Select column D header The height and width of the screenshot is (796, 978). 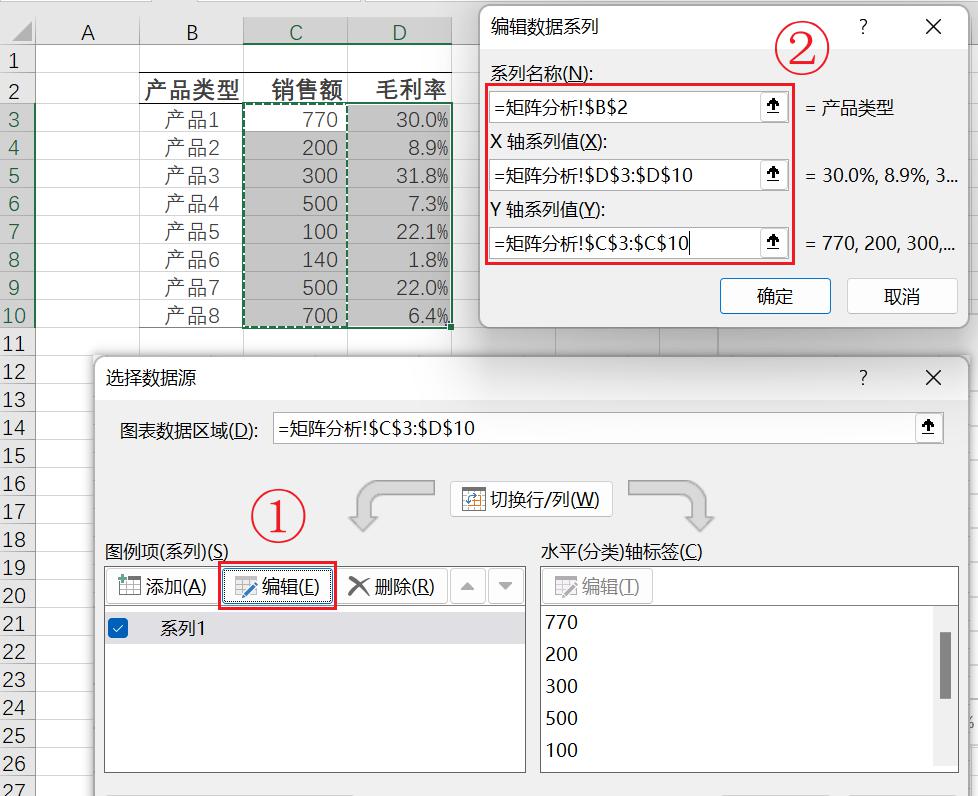click(399, 32)
